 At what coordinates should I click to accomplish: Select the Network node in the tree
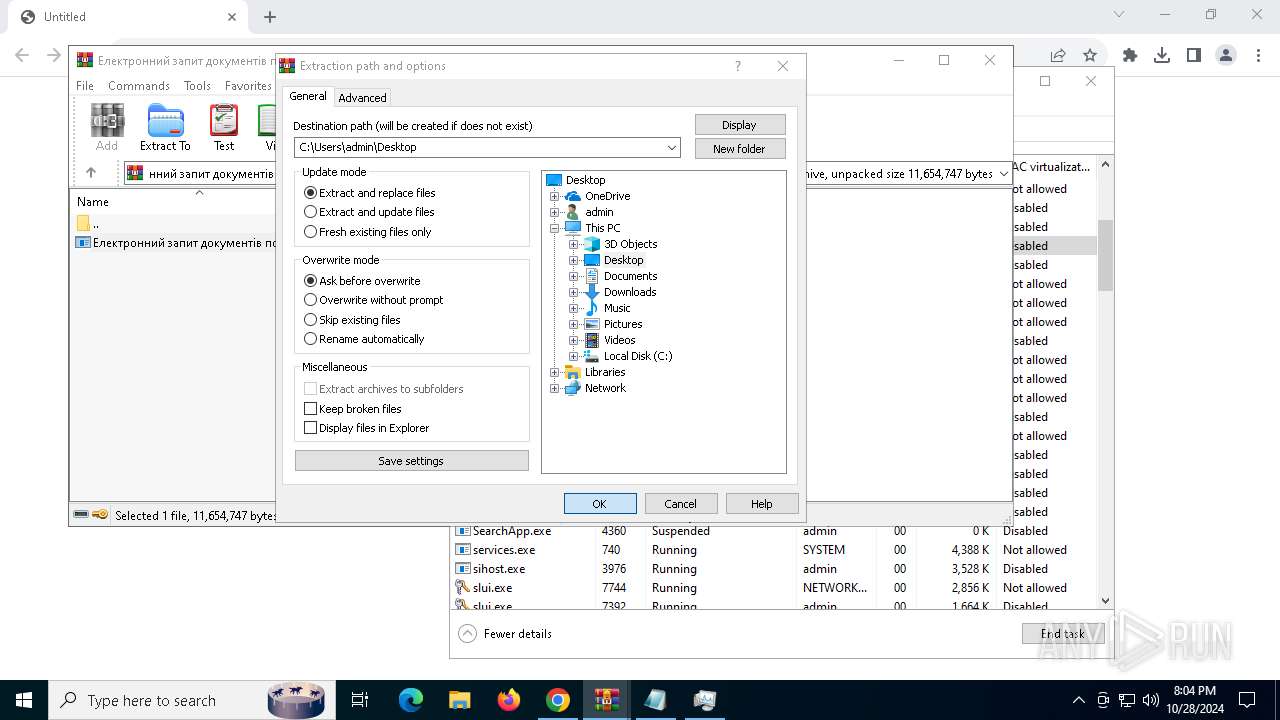click(x=605, y=388)
